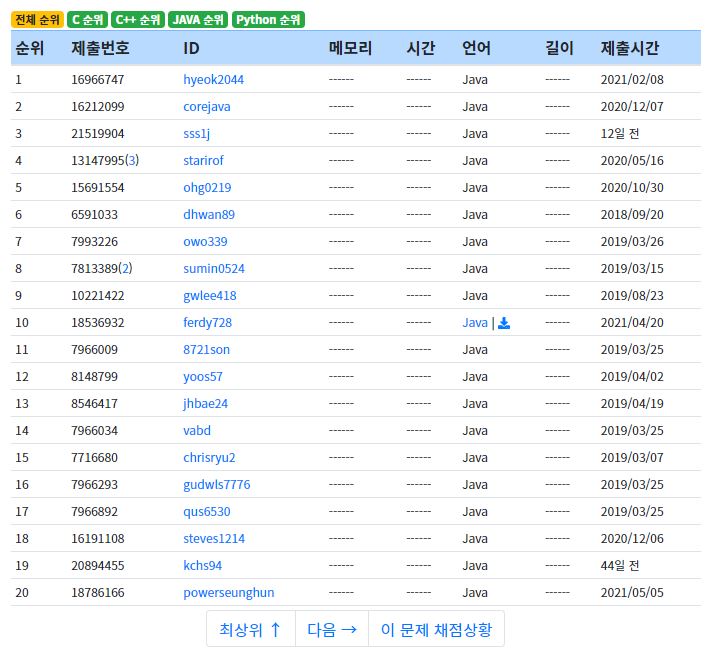
Task: Open the JAVA 순위 tab
Action: point(198,19)
